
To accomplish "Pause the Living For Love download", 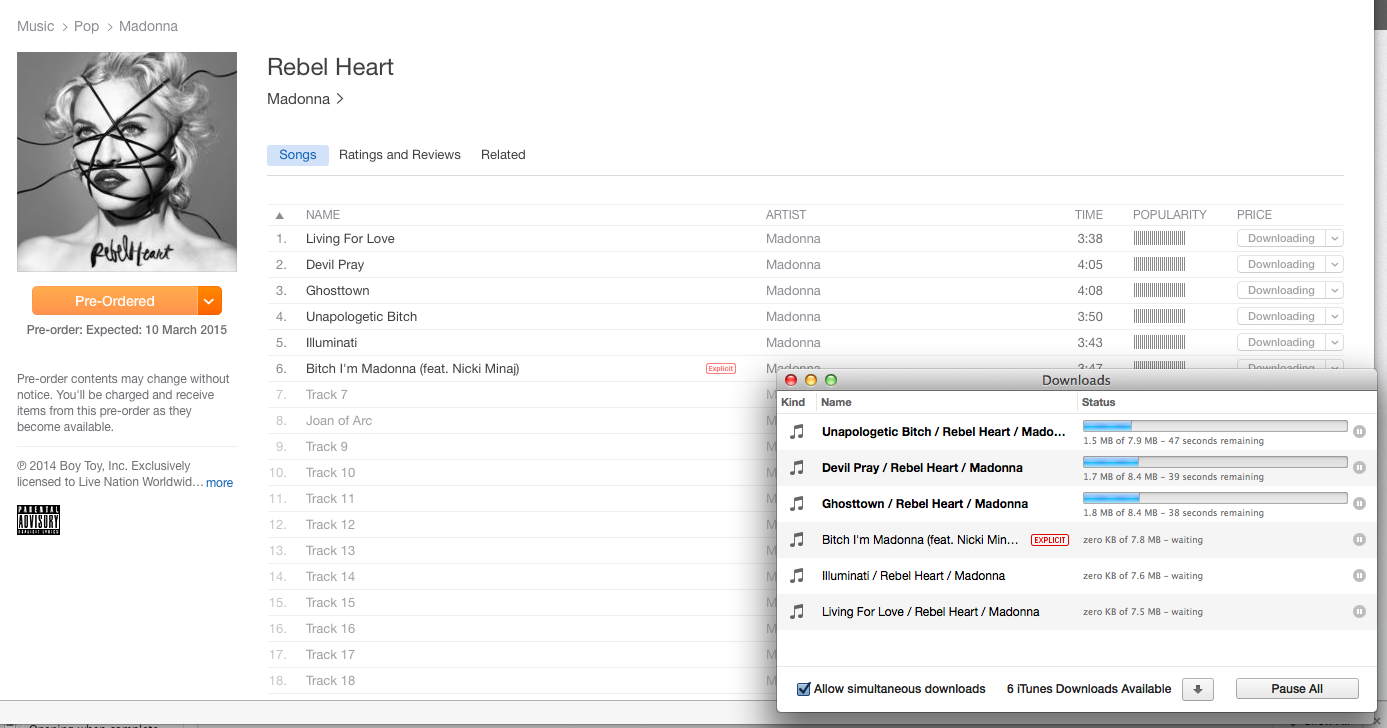I will coord(1359,612).
